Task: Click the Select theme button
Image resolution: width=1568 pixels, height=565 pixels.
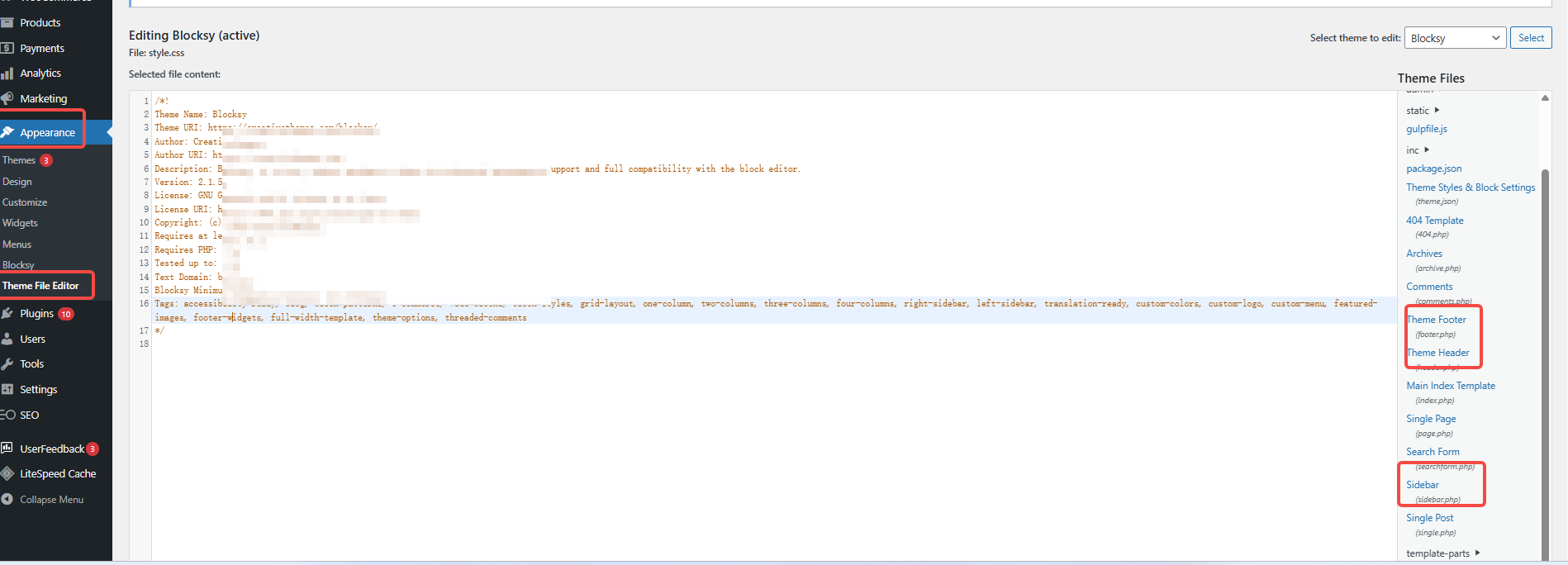Action: [x=1531, y=38]
